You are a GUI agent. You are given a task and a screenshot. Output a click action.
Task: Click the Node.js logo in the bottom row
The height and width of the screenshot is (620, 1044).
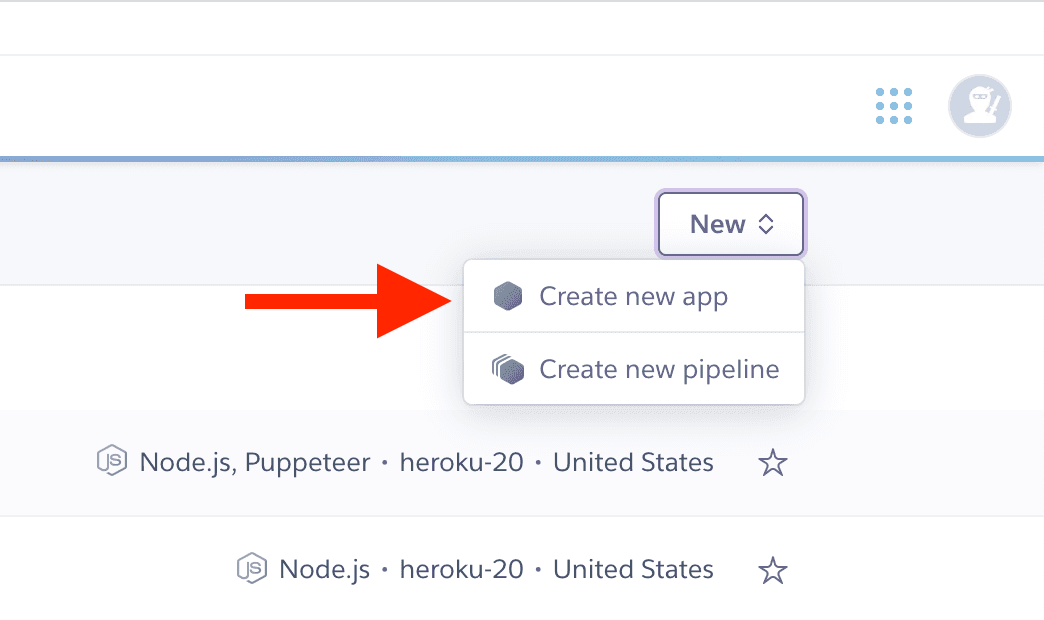251,569
